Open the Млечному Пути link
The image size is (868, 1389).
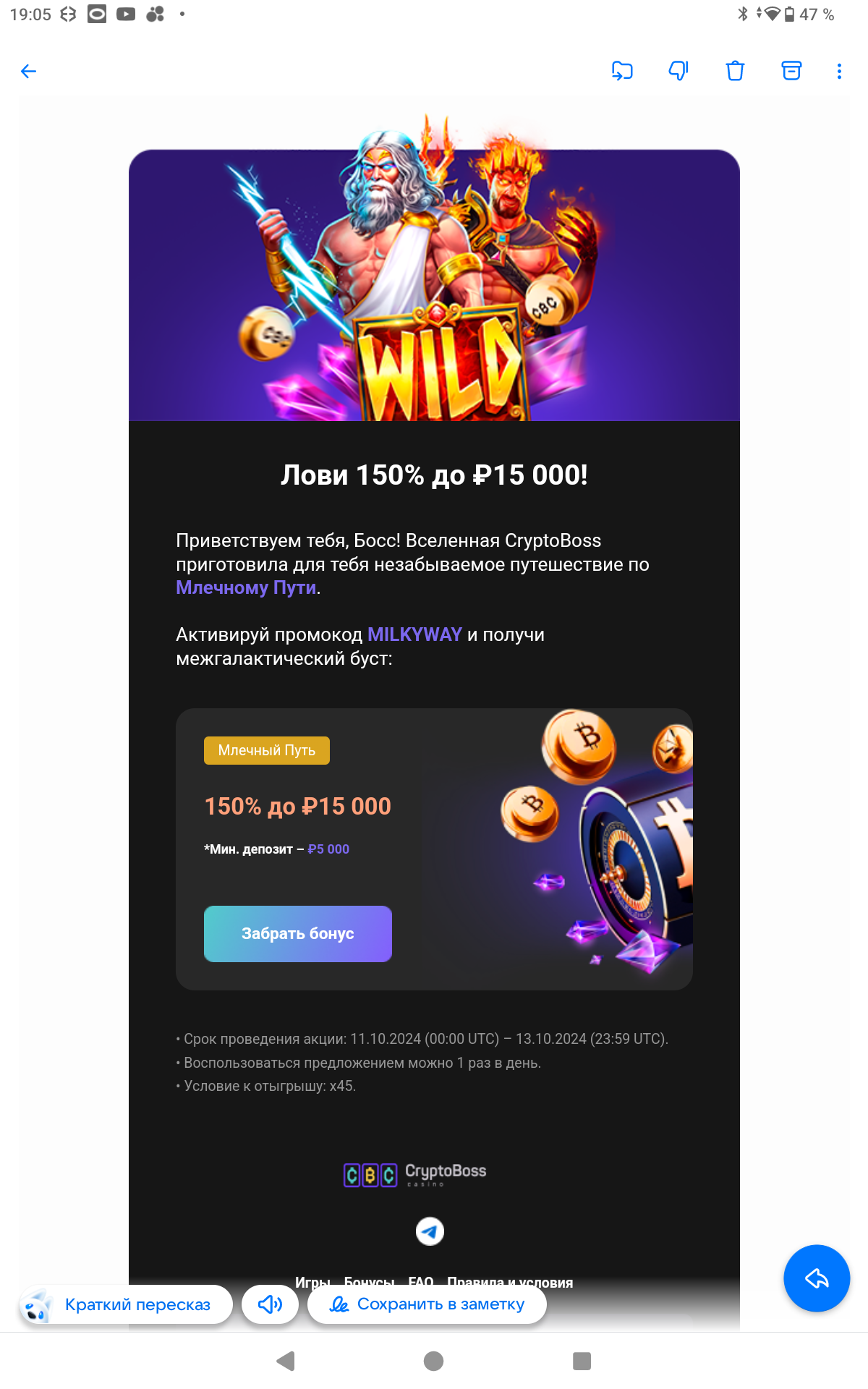pos(246,587)
